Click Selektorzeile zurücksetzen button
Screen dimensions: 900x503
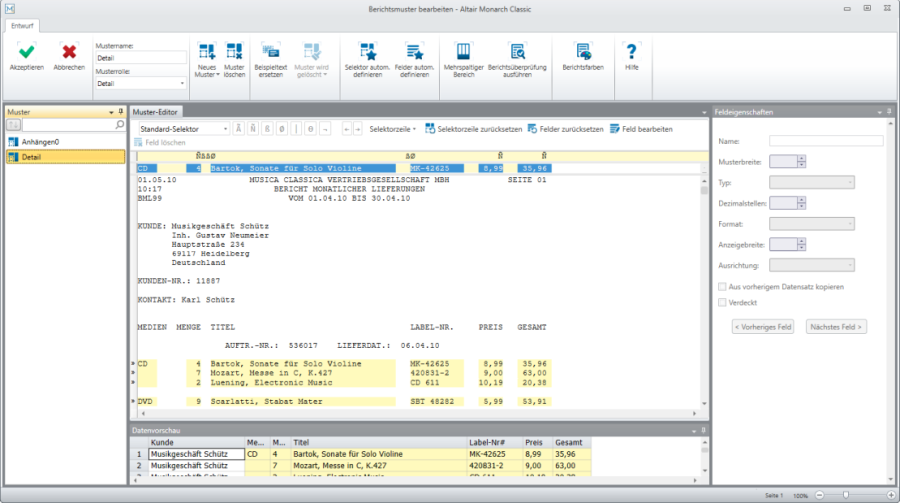tap(473, 129)
